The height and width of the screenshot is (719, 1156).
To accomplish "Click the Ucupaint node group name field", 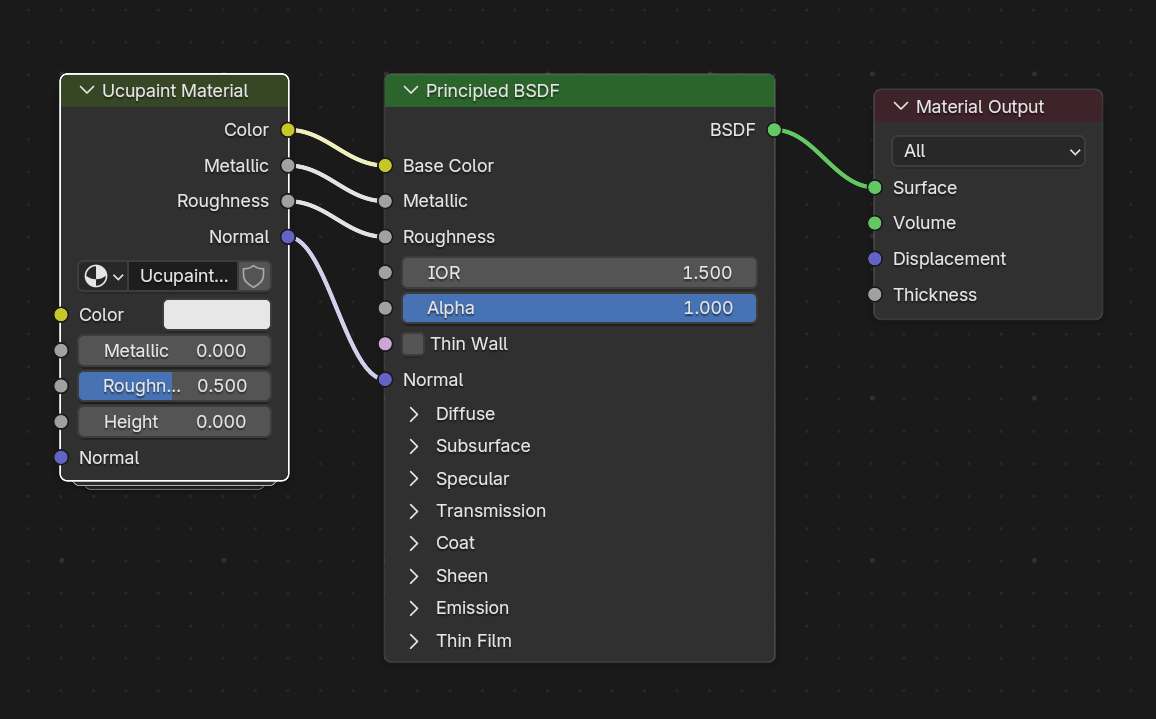I will [x=184, y=276].
